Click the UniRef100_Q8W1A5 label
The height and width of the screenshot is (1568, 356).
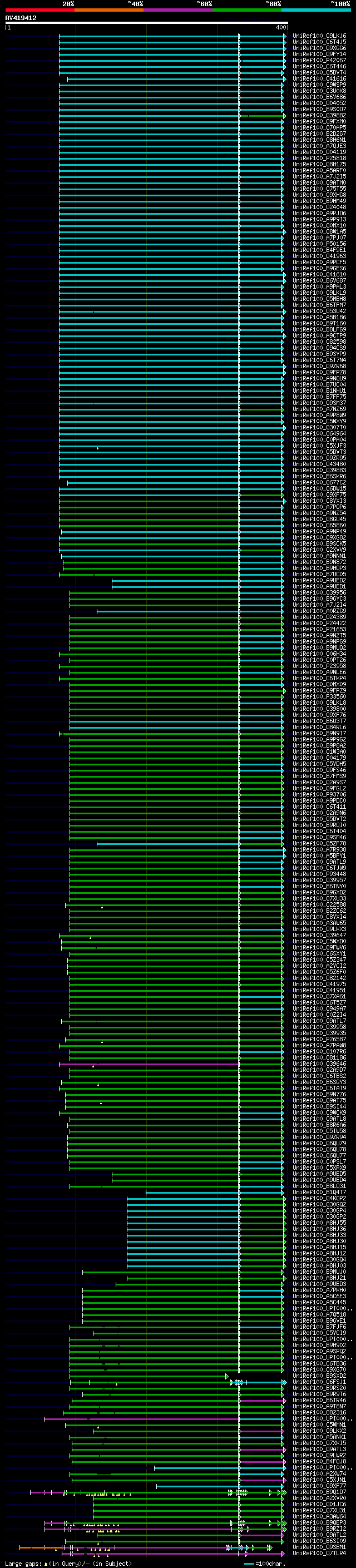click(x=319, y=232)
